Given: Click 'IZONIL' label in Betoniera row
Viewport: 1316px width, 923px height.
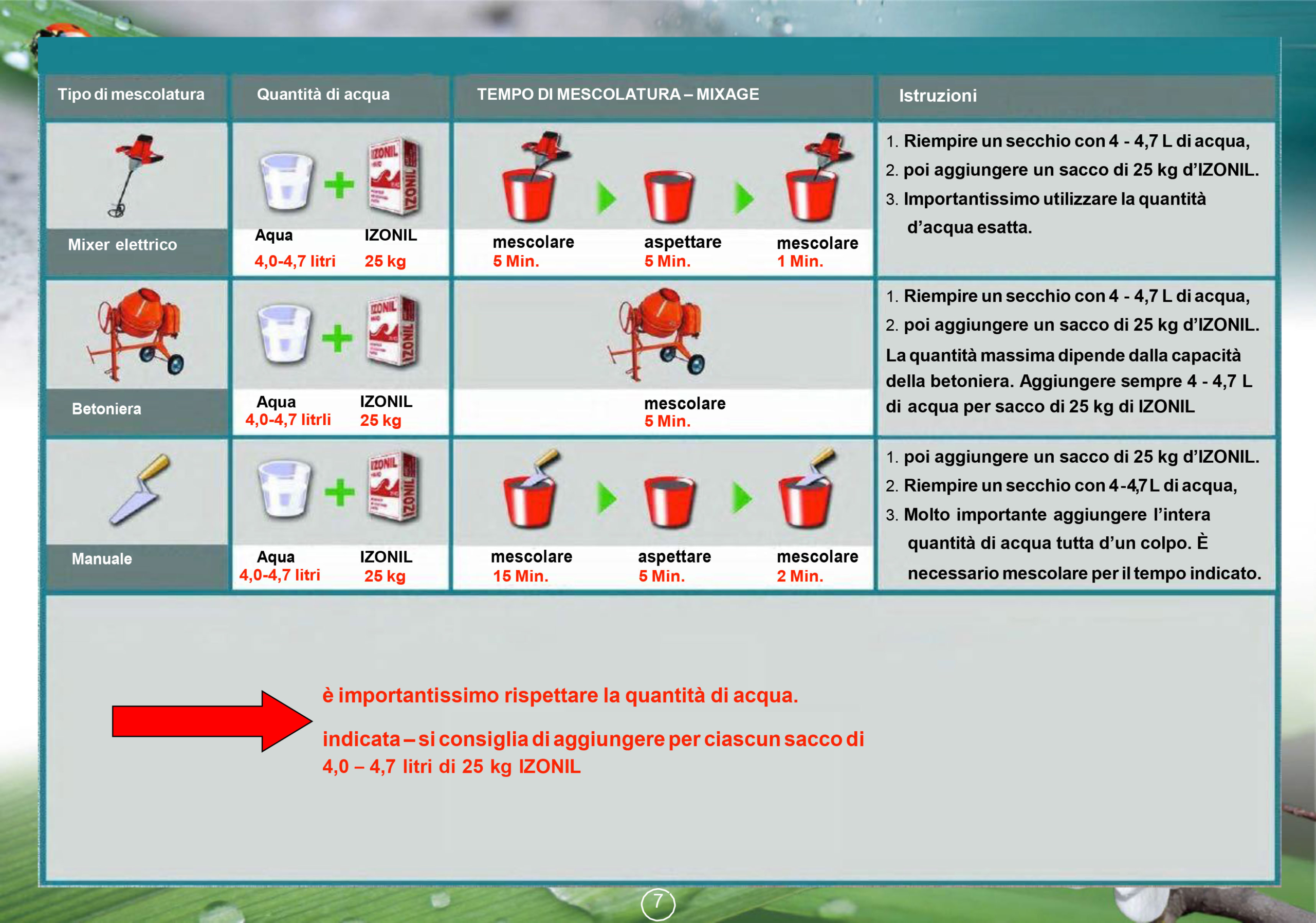Looking at the screenshot, I should pyautogui.click(x=386, y=401).
